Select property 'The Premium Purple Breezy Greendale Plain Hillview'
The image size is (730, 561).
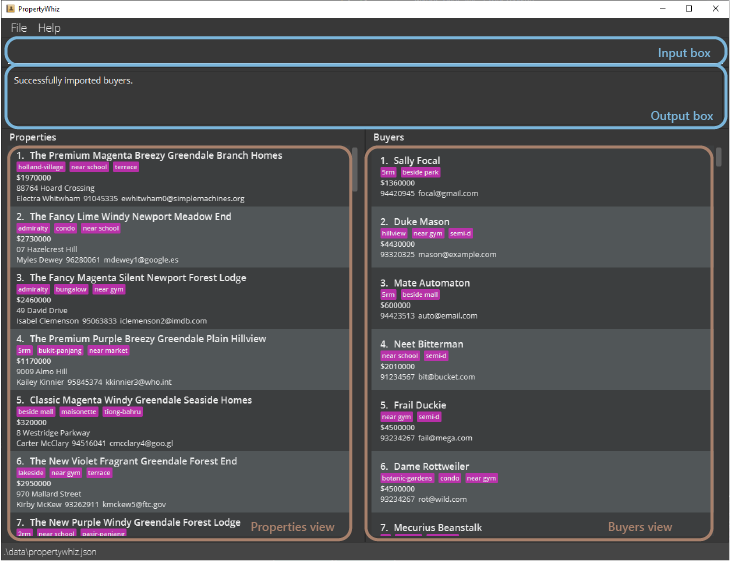coord(179,359)
